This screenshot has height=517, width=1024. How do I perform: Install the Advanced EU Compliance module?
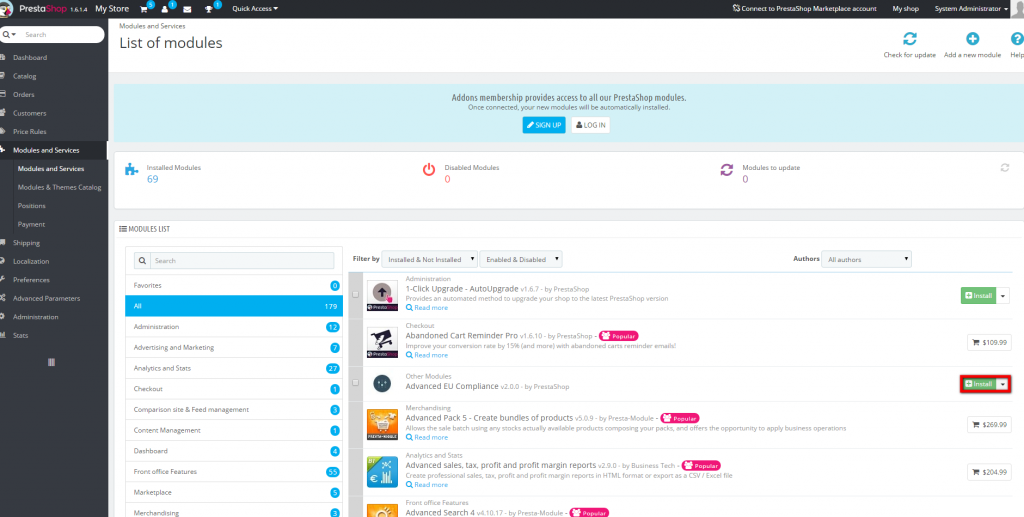pos(978,384)
